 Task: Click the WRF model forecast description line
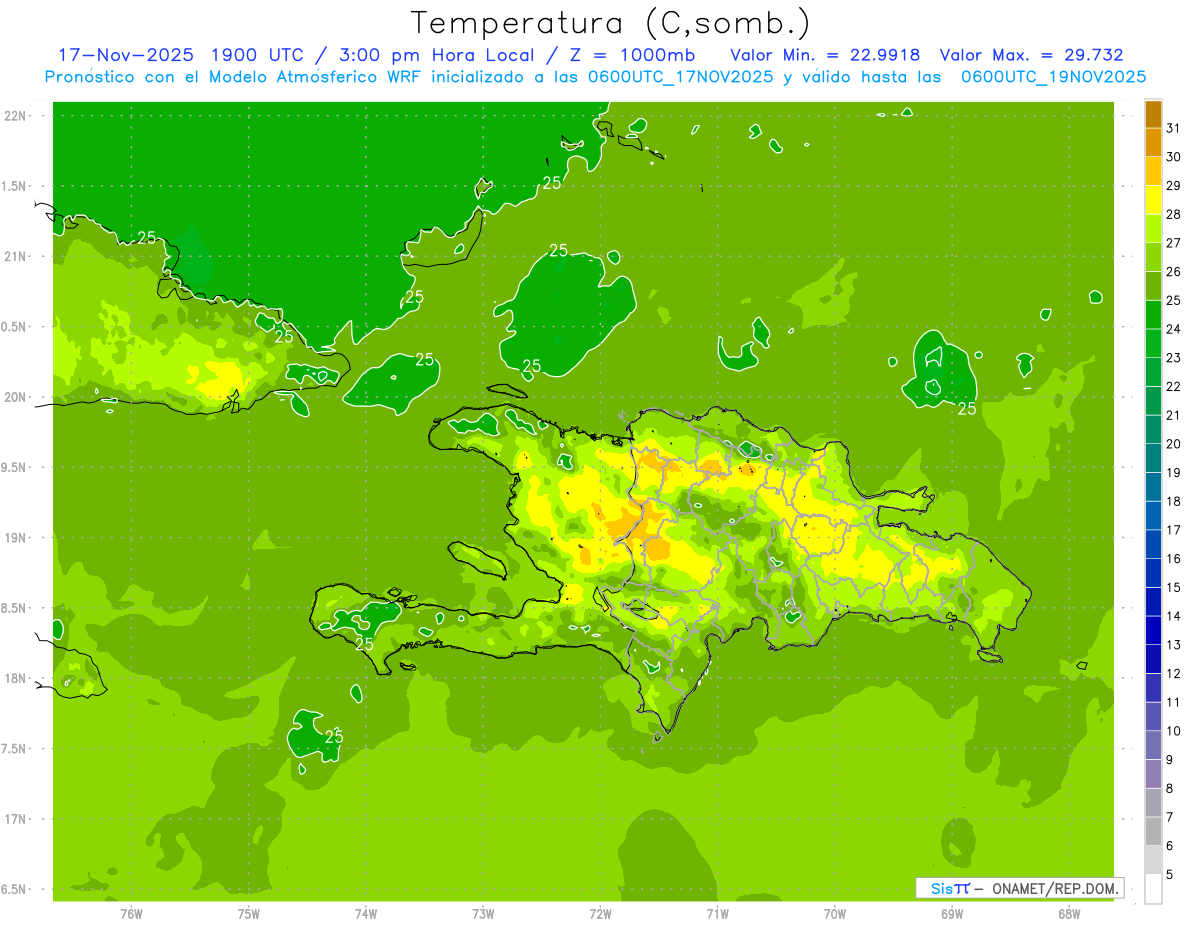tap(595, 76)
